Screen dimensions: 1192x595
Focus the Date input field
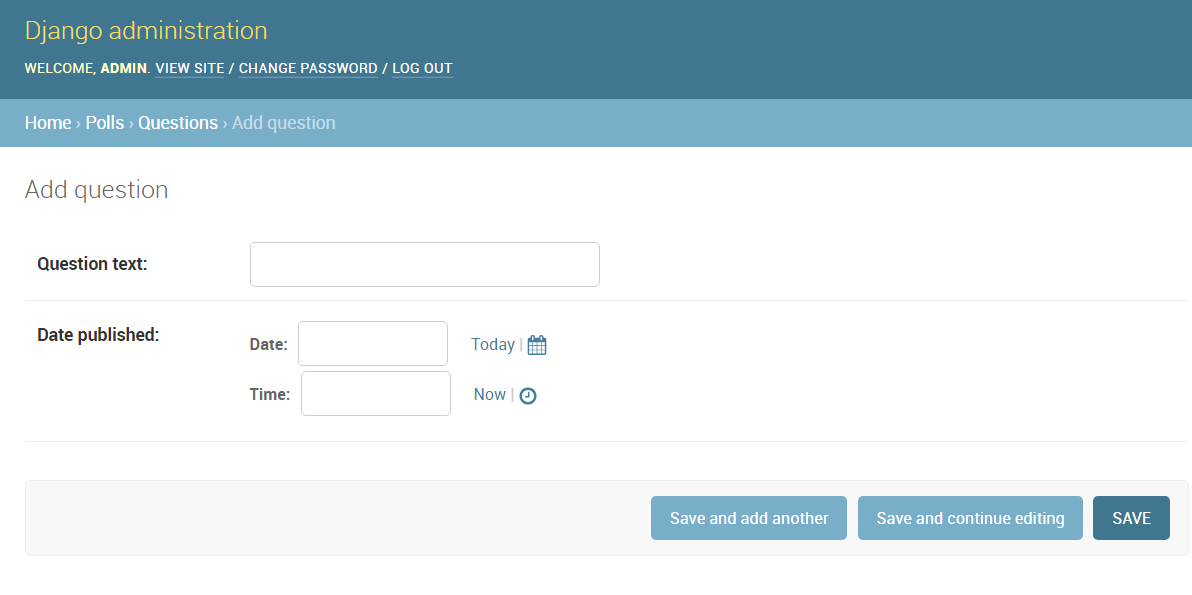coord(373,343)
